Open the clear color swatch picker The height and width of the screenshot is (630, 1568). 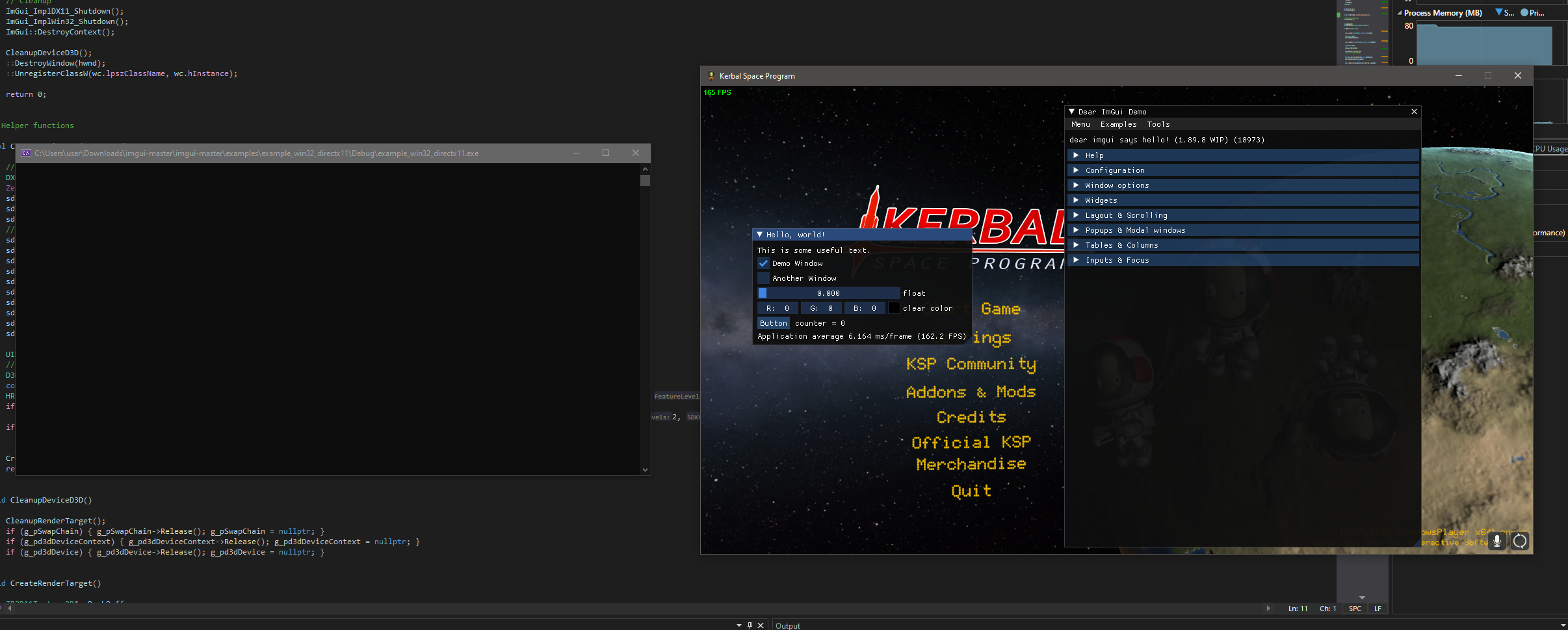pos(894,308)
